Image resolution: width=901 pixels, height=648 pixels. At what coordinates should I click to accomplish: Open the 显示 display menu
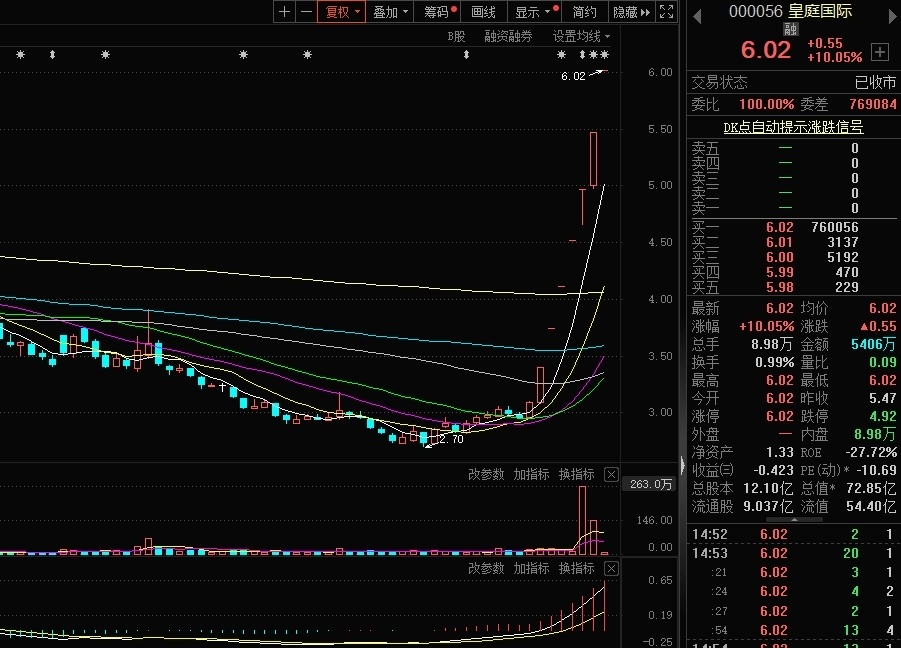tap(535, 11)
